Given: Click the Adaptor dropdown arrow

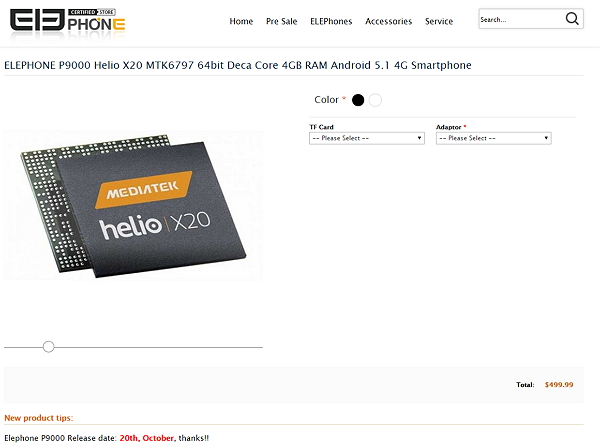Looking at the screenshot, I should [x=546, y=138].
